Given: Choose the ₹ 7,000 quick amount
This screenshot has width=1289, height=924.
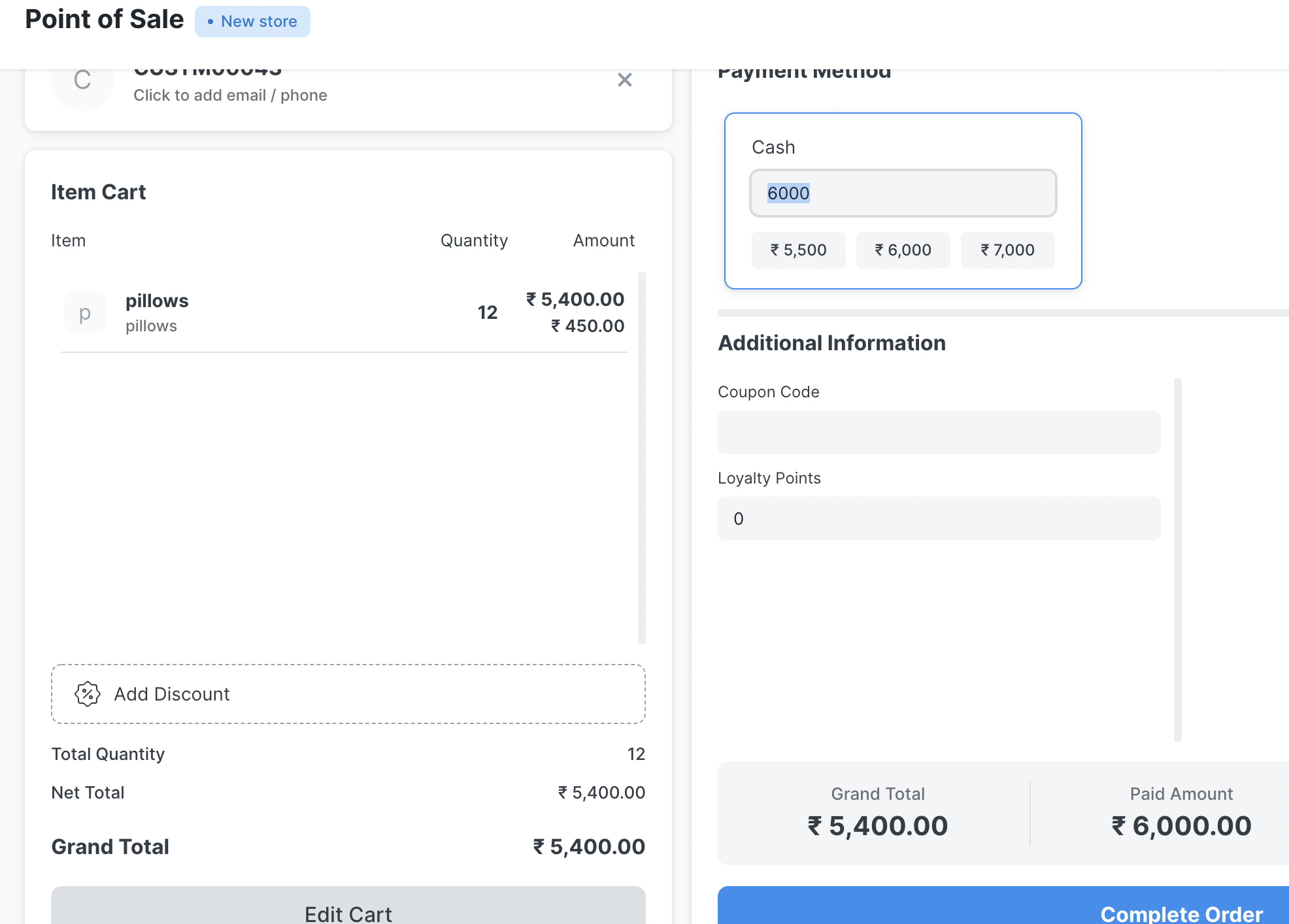Looking at the screenshot, I should click(x=1007, y=250).
